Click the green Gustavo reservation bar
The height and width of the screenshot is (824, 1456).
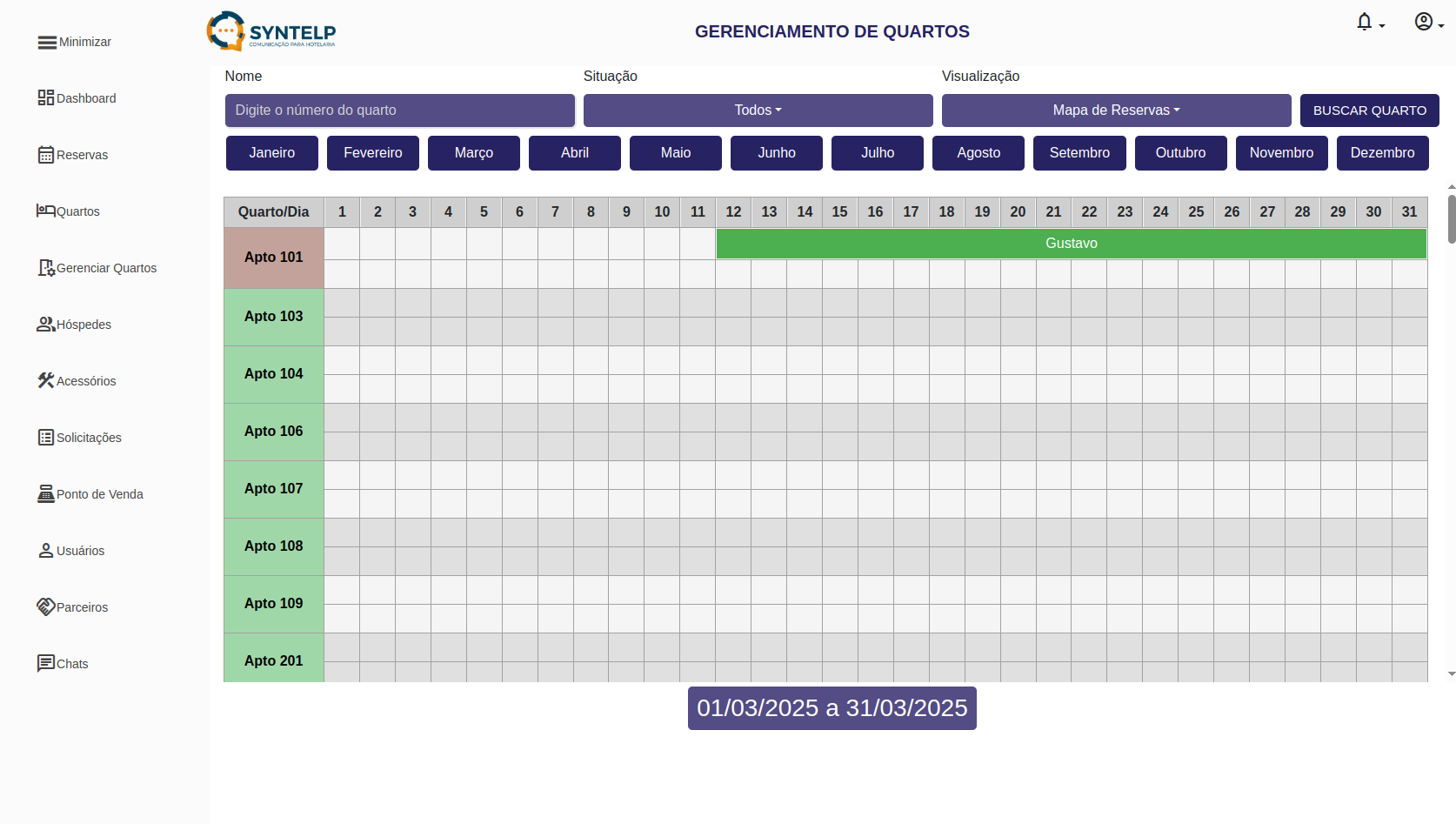1071,244
